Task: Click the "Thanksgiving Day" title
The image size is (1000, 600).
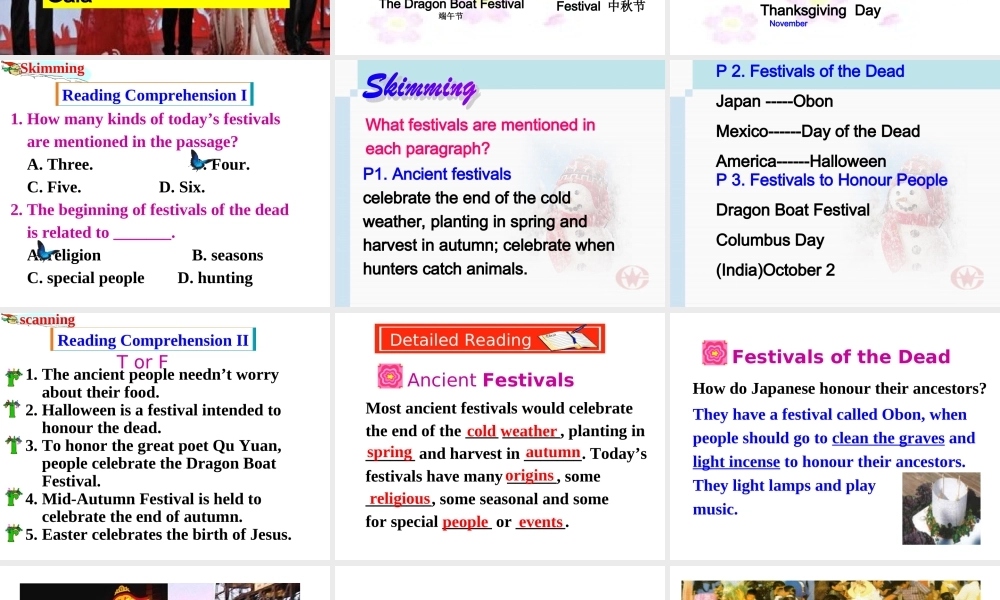Action: 820,10
